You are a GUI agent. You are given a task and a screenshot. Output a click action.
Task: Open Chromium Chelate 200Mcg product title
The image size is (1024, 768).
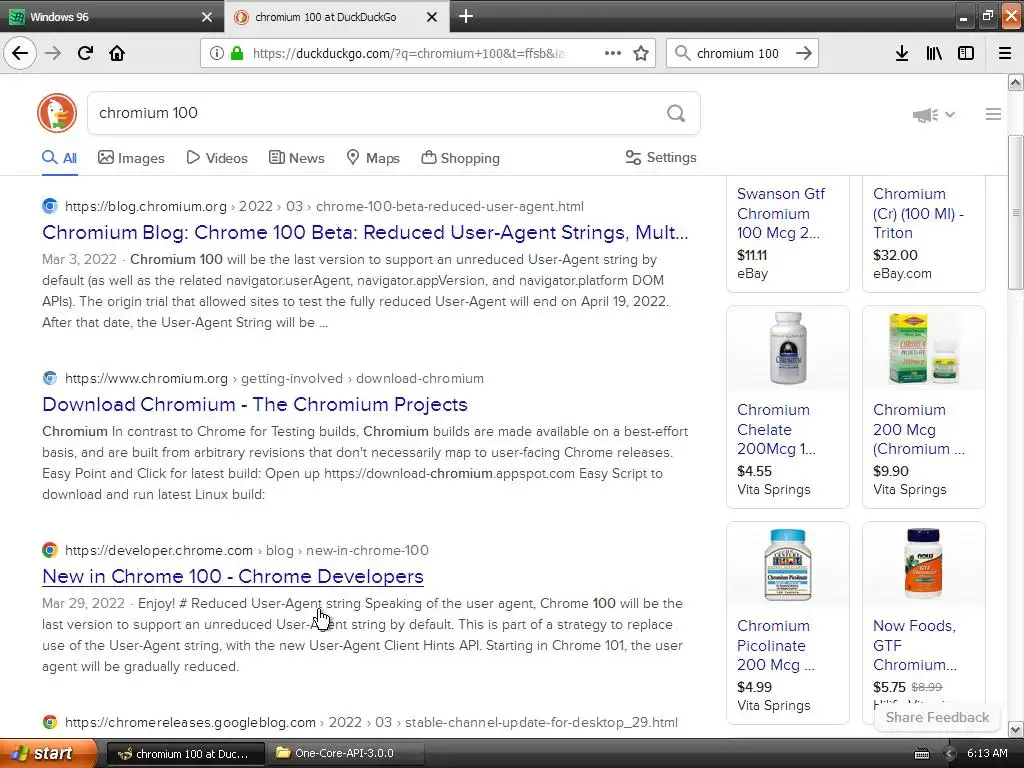coord(776,430)
